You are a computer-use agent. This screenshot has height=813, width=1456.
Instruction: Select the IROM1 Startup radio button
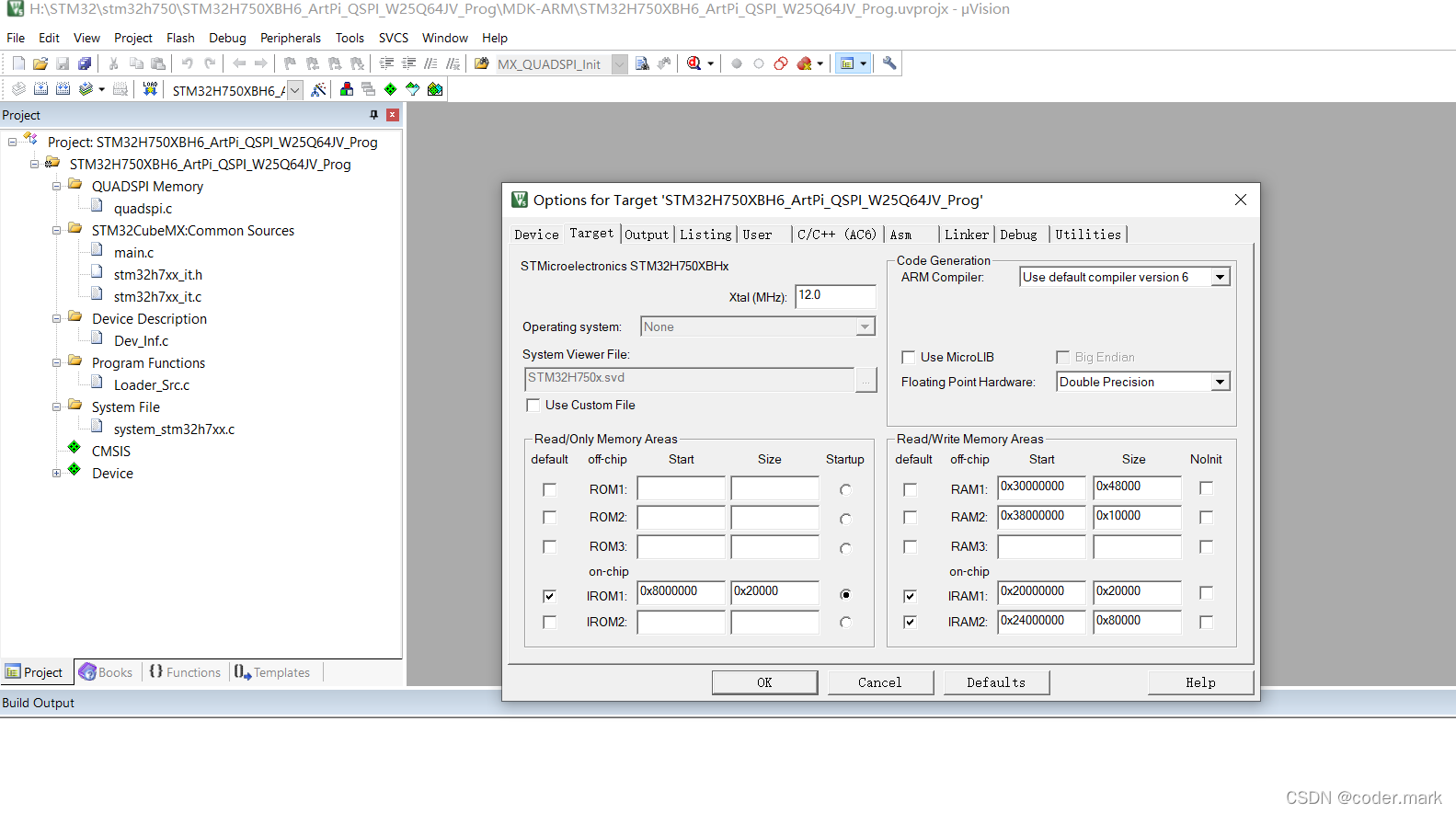845,594
